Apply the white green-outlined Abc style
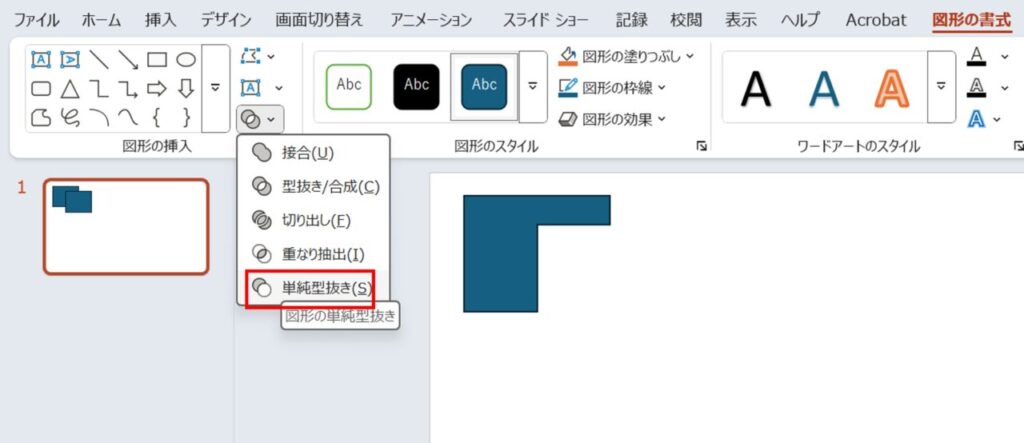1024x443 pixels. [x=349, y=86]
